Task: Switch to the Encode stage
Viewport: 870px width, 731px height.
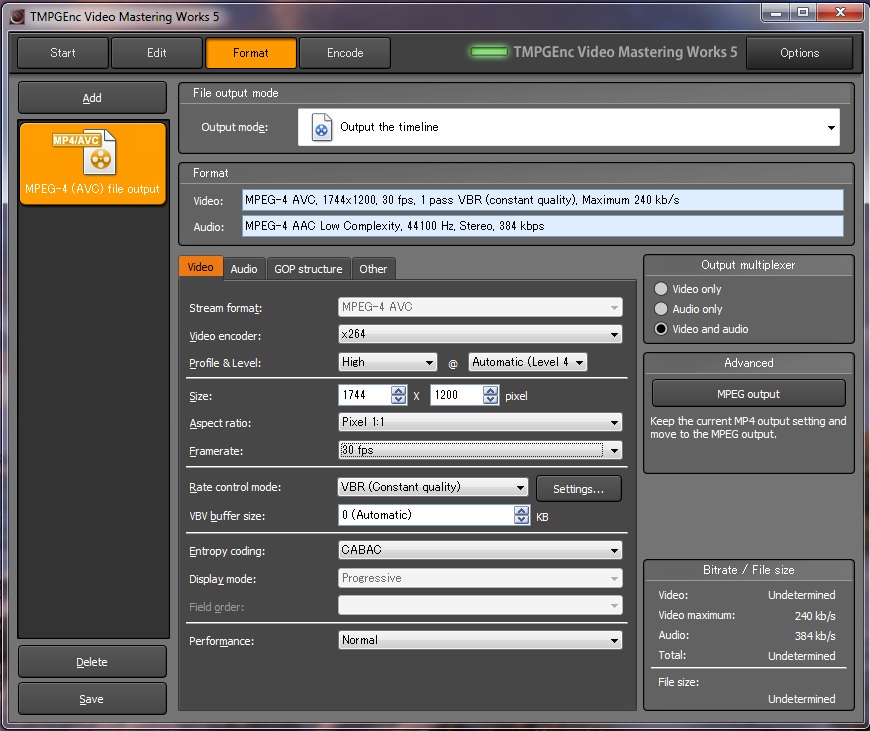Action: pyautogui.click(x=345, y=53)
